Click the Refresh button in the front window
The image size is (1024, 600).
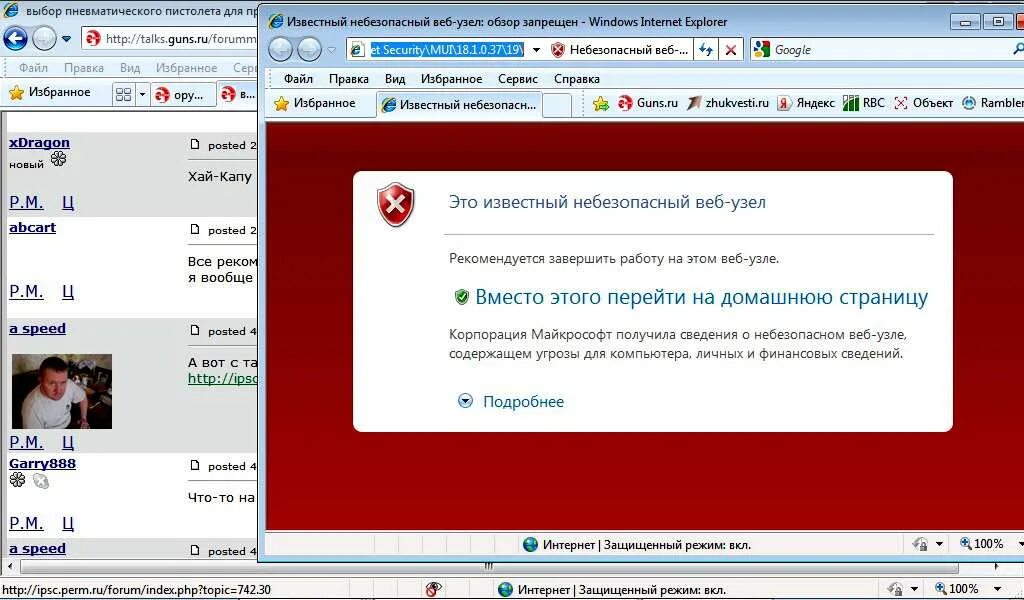point(706,50)
